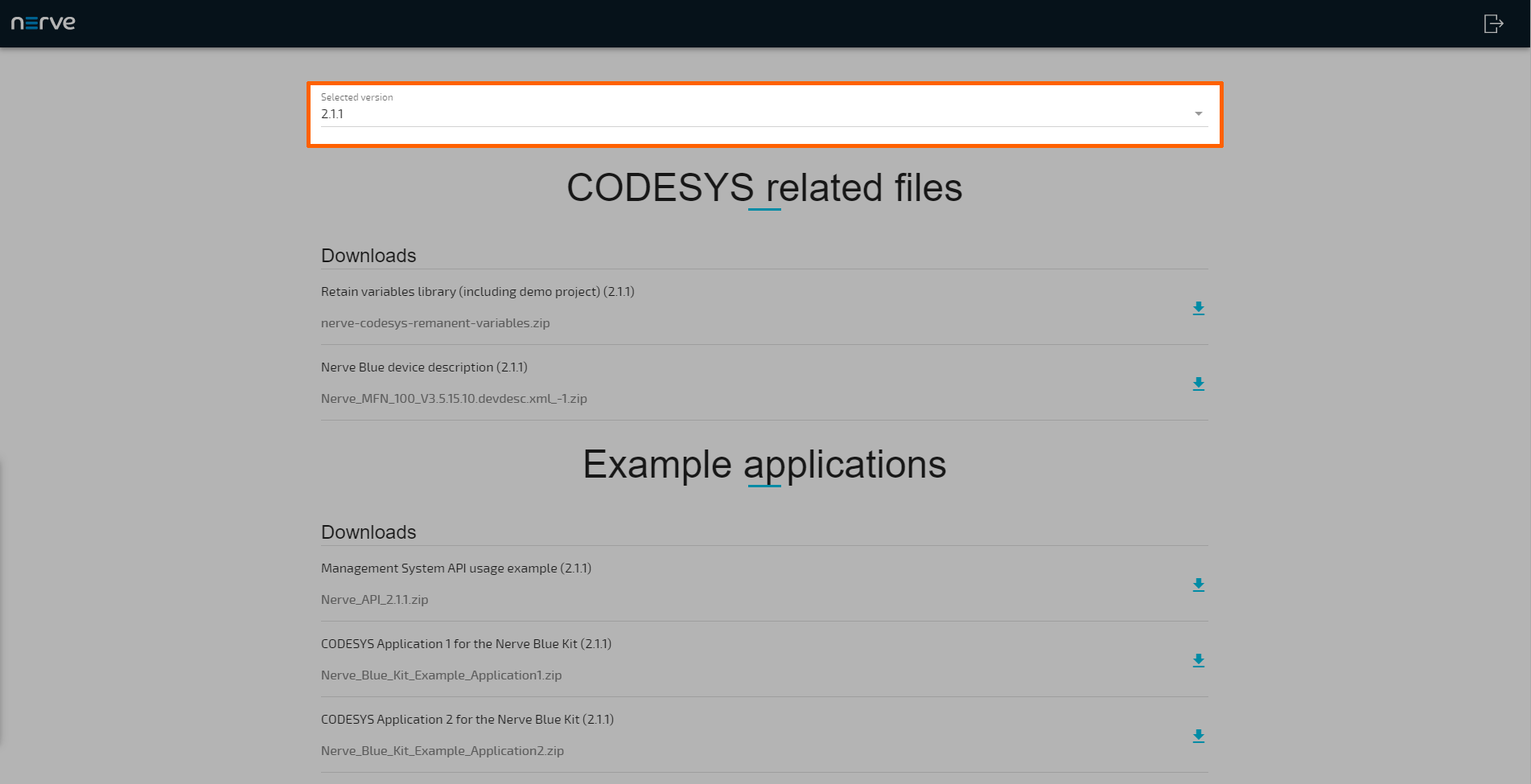The image size is (1531, 784).
Task: Click the logout icon in the header
Action: (x=1493, y=23)
